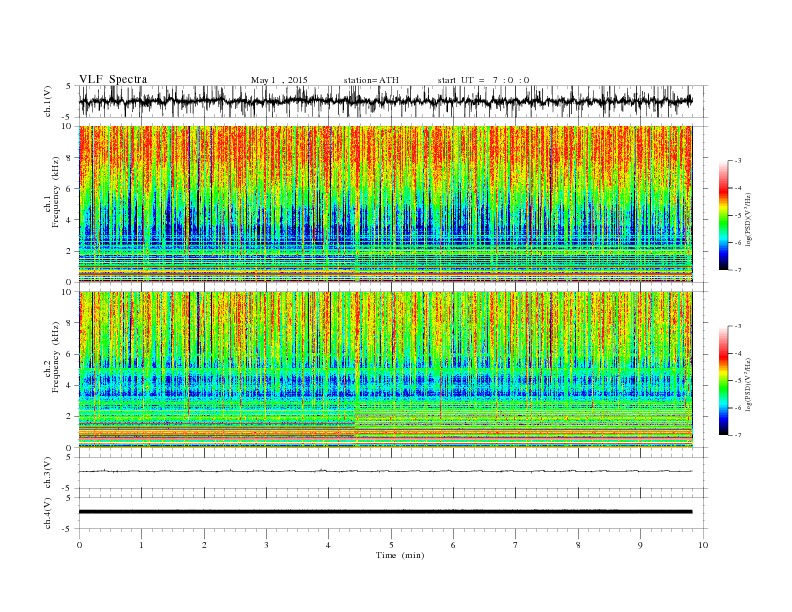
Task: Click the "Time (min)" axis title
Action: (400, 555)
